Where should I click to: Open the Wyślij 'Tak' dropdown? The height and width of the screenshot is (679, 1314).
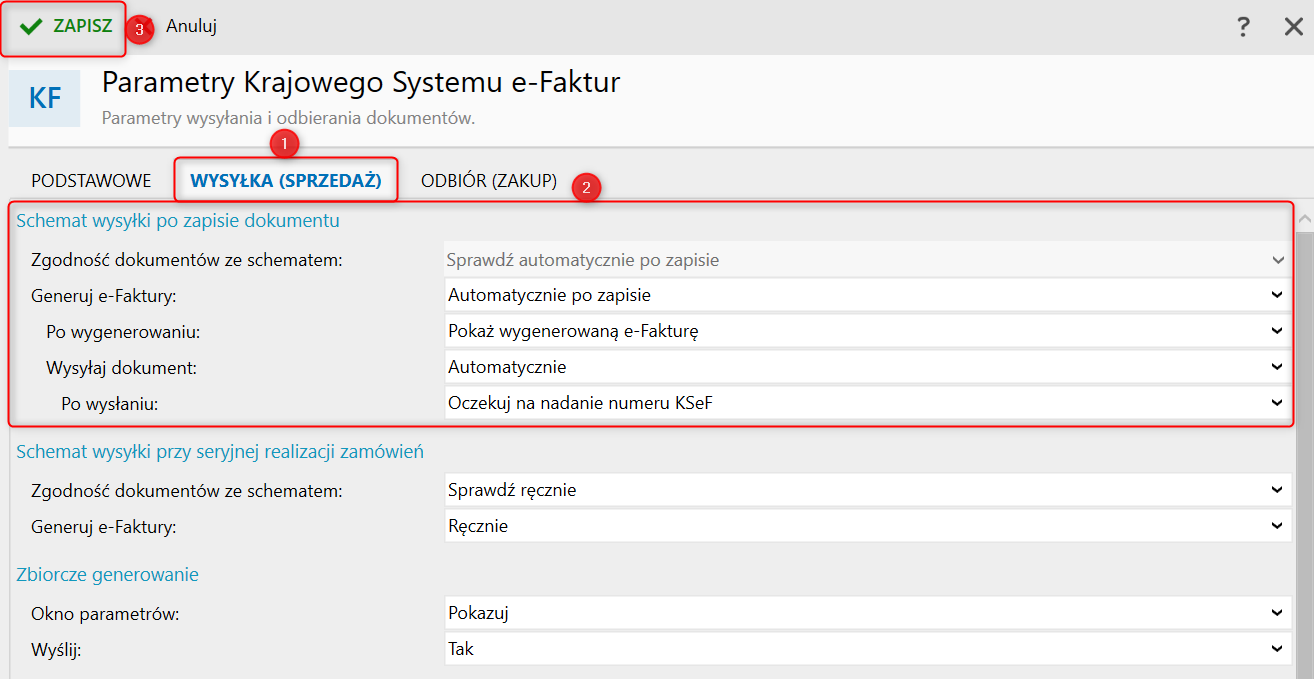(x=866, y=649)
